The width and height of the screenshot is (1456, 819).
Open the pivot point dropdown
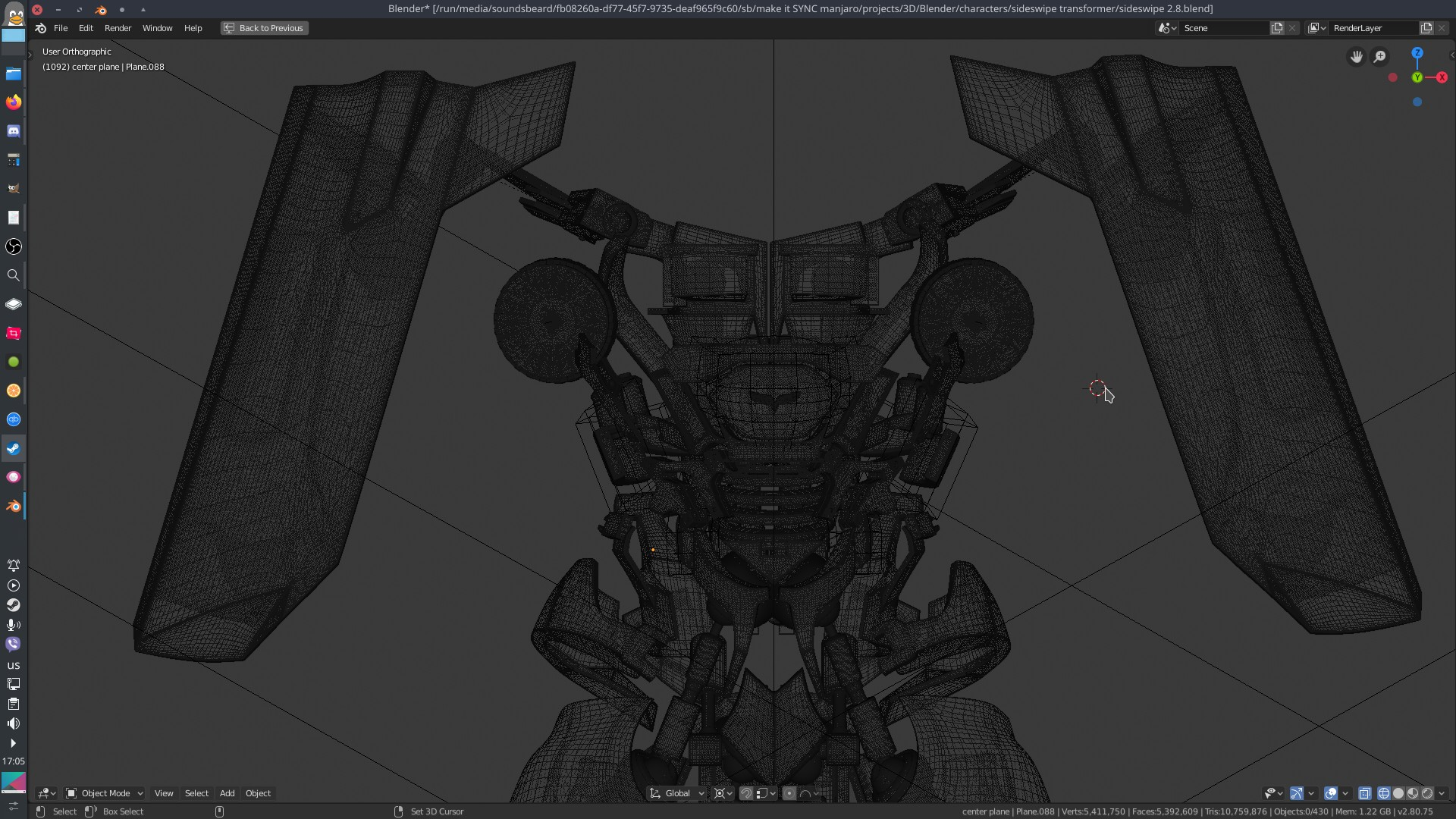coord(723,793)
